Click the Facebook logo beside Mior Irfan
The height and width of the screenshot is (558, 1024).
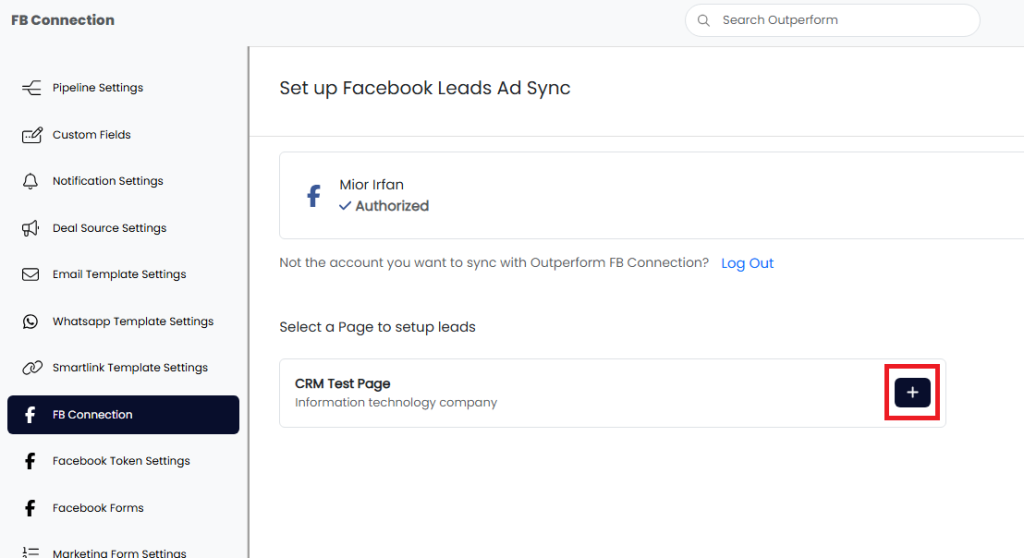[313, 195]
